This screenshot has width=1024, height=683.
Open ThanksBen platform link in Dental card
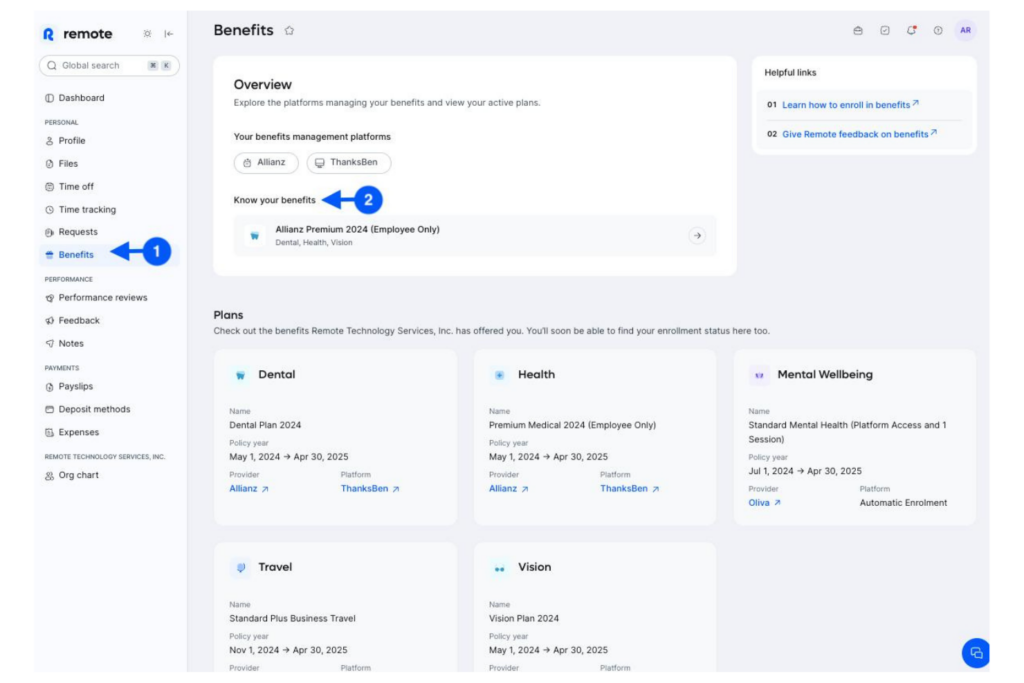[x=370, y=488]
